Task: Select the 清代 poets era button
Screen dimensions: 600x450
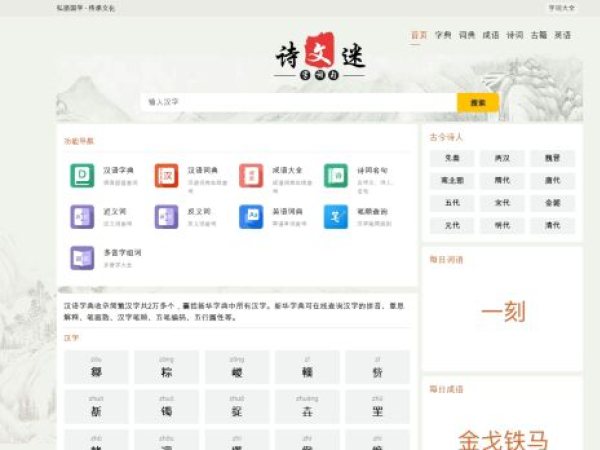Action: point(553,225)
